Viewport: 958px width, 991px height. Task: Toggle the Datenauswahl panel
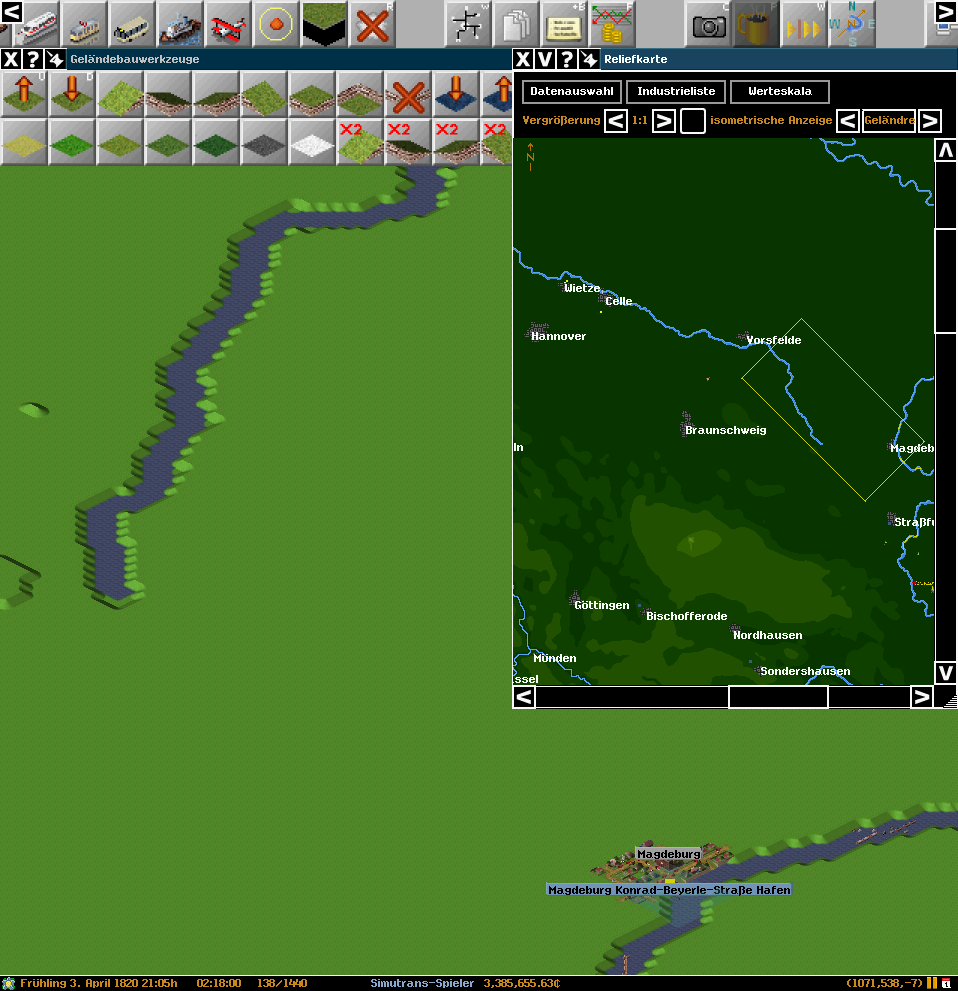[571, 92]
